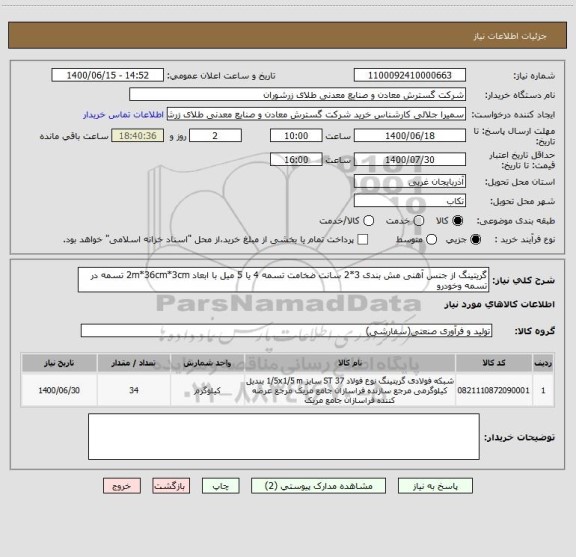Open اطلاعات تماس خریدار link

[x=123, y=115]
